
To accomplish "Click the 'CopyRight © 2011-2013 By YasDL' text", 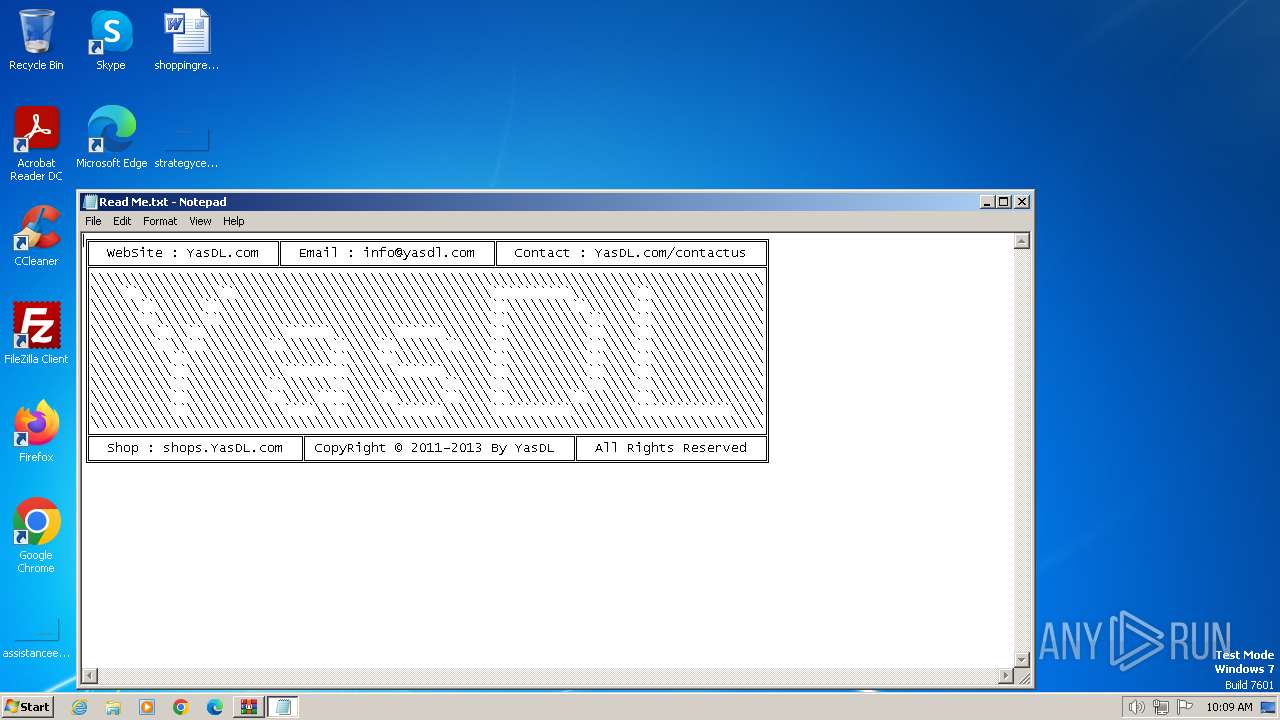I will [434, 448].
